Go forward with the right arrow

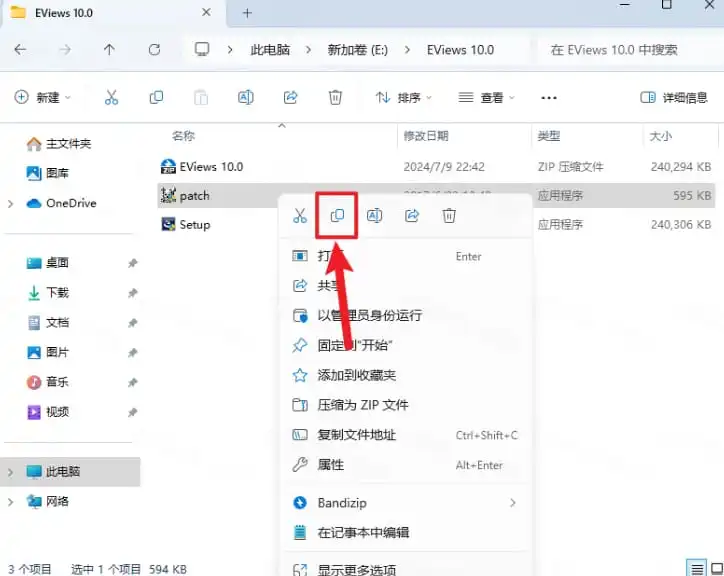click(x=65, y=49)
